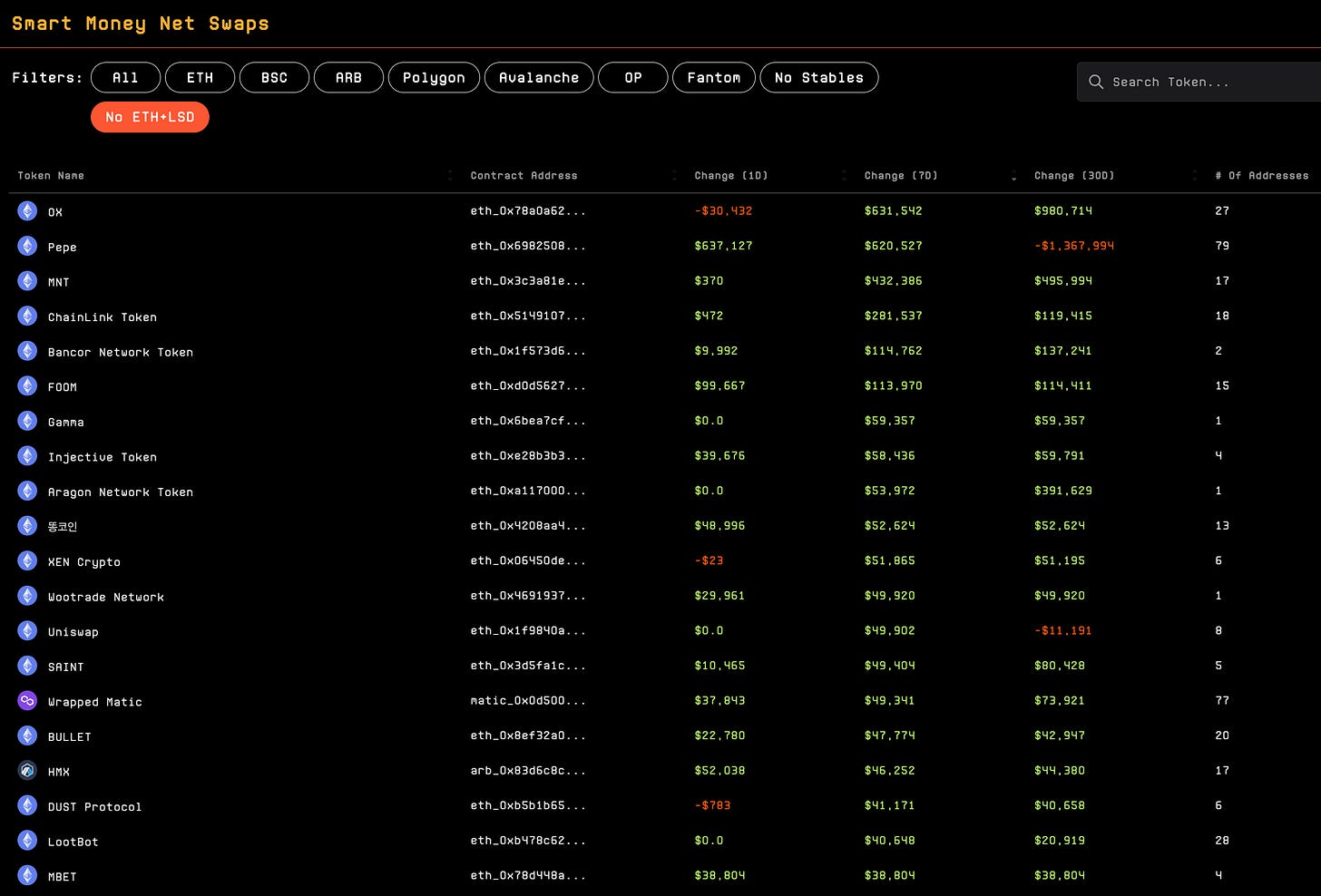The height and width of the screenshot is (896, 1321).
Task: Click the icon beside Bancor Network Token
Action: (27, 351)
